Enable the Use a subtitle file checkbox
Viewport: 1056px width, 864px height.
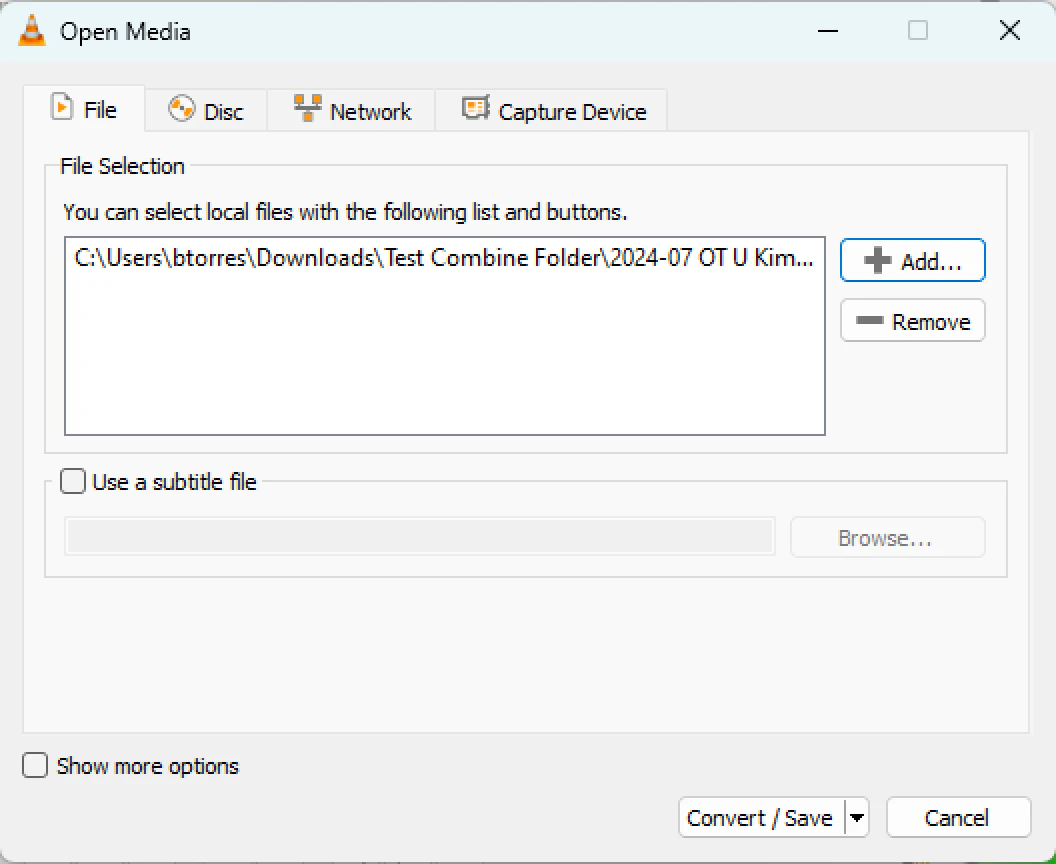pyautogui.click(x=72, y=481)
